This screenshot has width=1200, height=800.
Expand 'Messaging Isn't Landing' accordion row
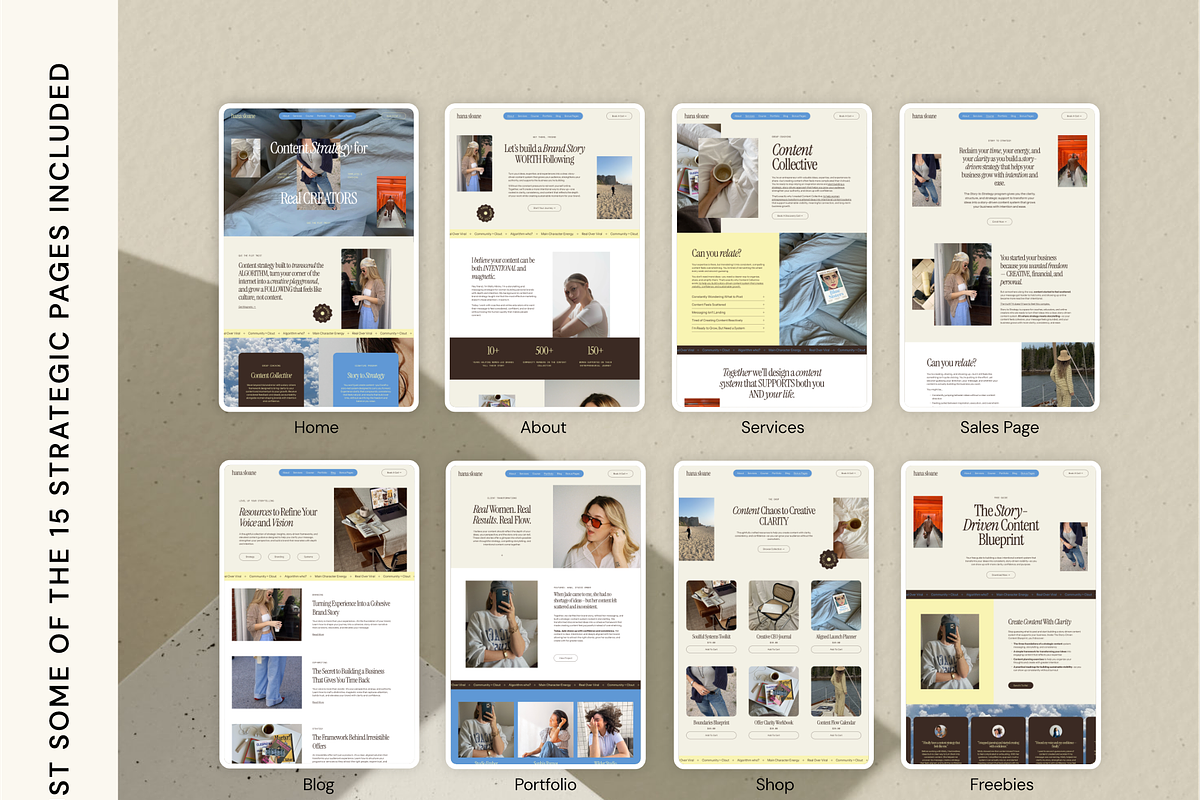[x=727, y=312]
